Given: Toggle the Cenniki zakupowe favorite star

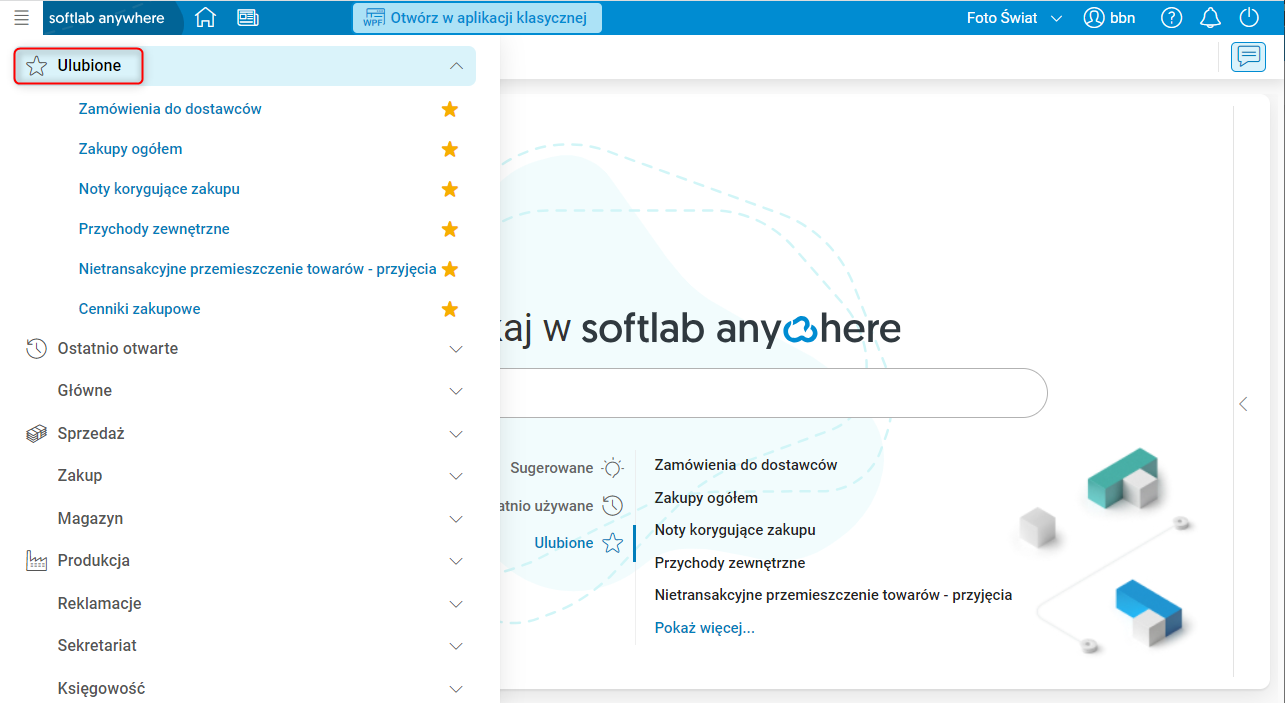Looking at the screenshot, I should click(450, 308).
